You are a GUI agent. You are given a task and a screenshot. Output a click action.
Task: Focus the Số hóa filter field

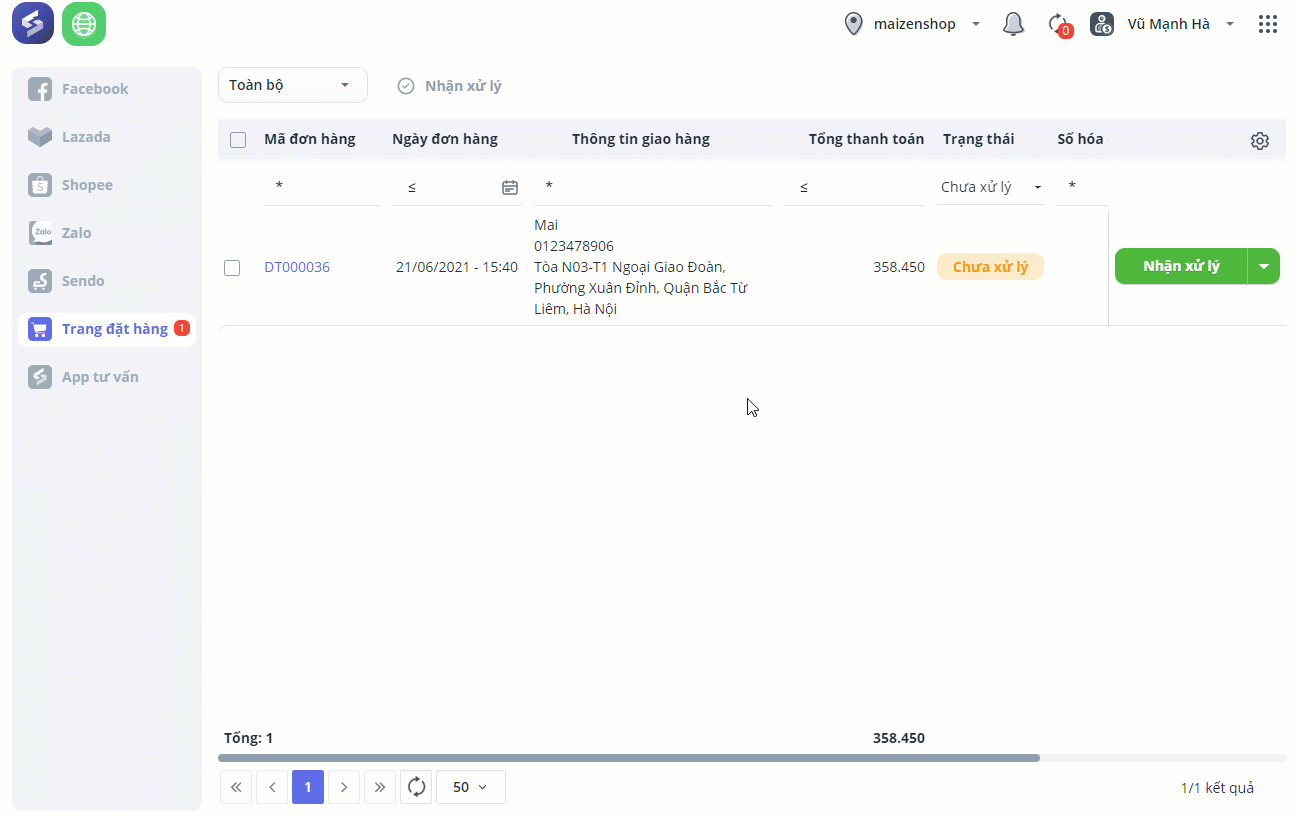tap(1082, 187)
